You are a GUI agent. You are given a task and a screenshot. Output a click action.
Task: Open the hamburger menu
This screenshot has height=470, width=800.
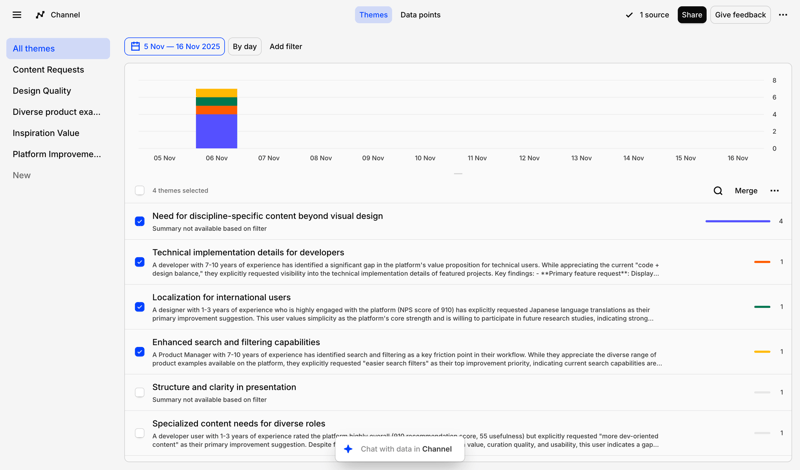tap(17, 15)
